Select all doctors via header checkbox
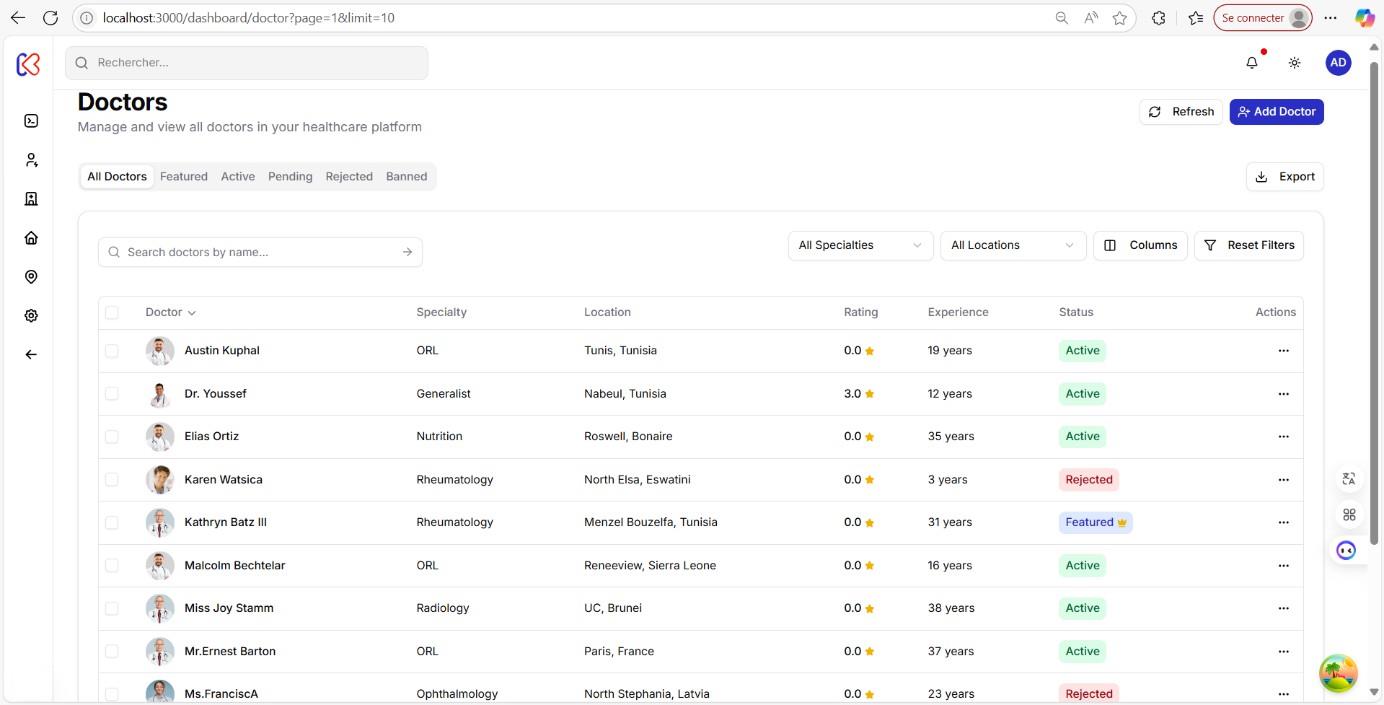Viewport: 1384px width, 705px height. click(x=112, y=311)
